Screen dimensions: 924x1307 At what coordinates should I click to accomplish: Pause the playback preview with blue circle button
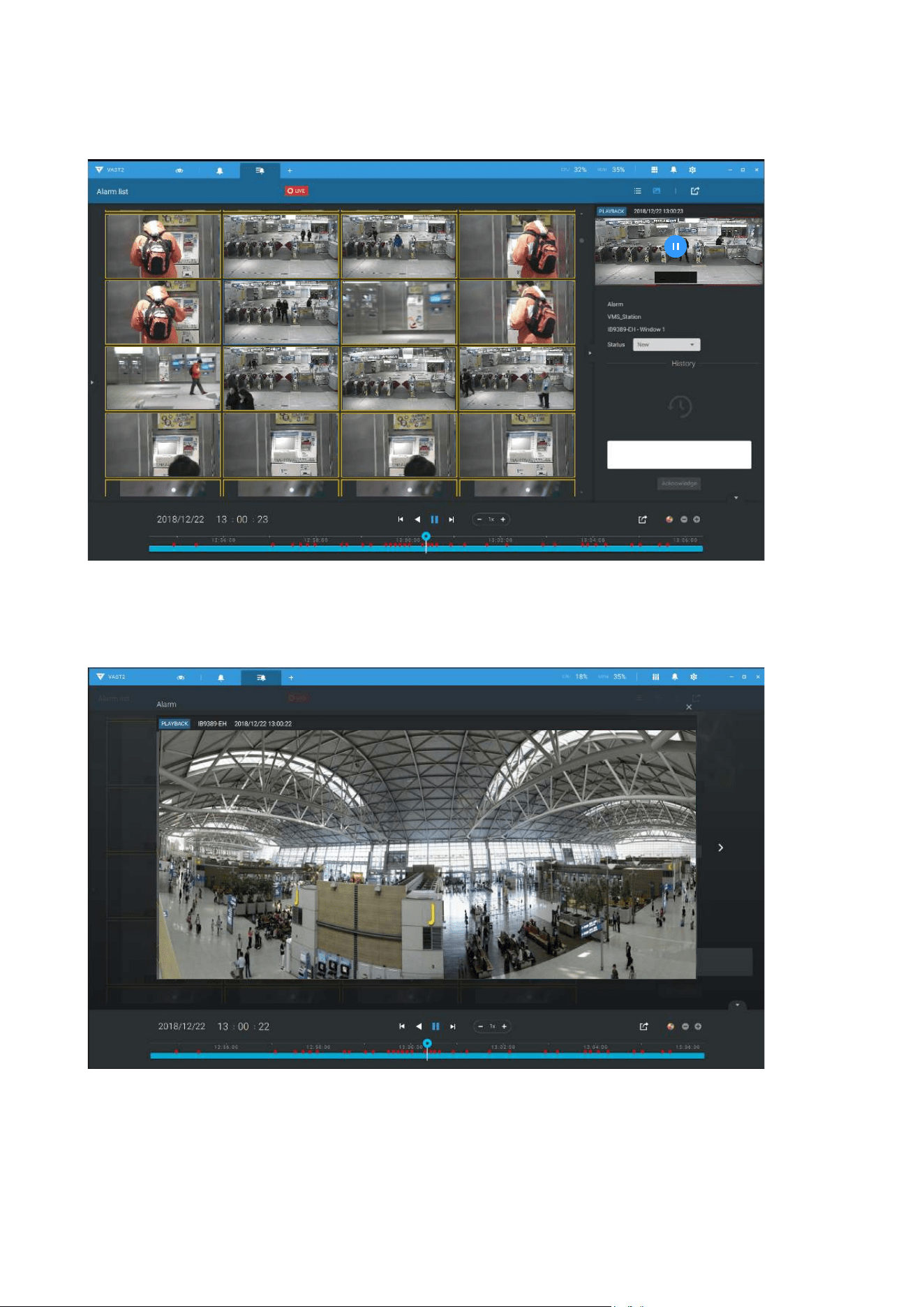(676, 246)
